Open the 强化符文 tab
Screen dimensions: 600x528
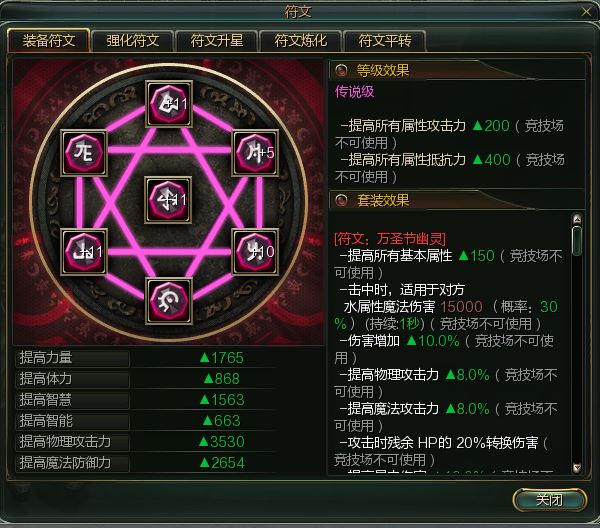click(132, 41)
